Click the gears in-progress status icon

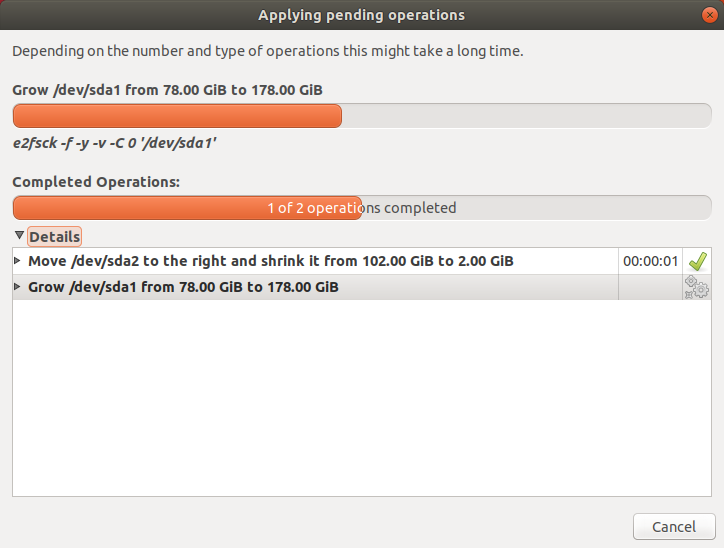click(x=697, y=288)
